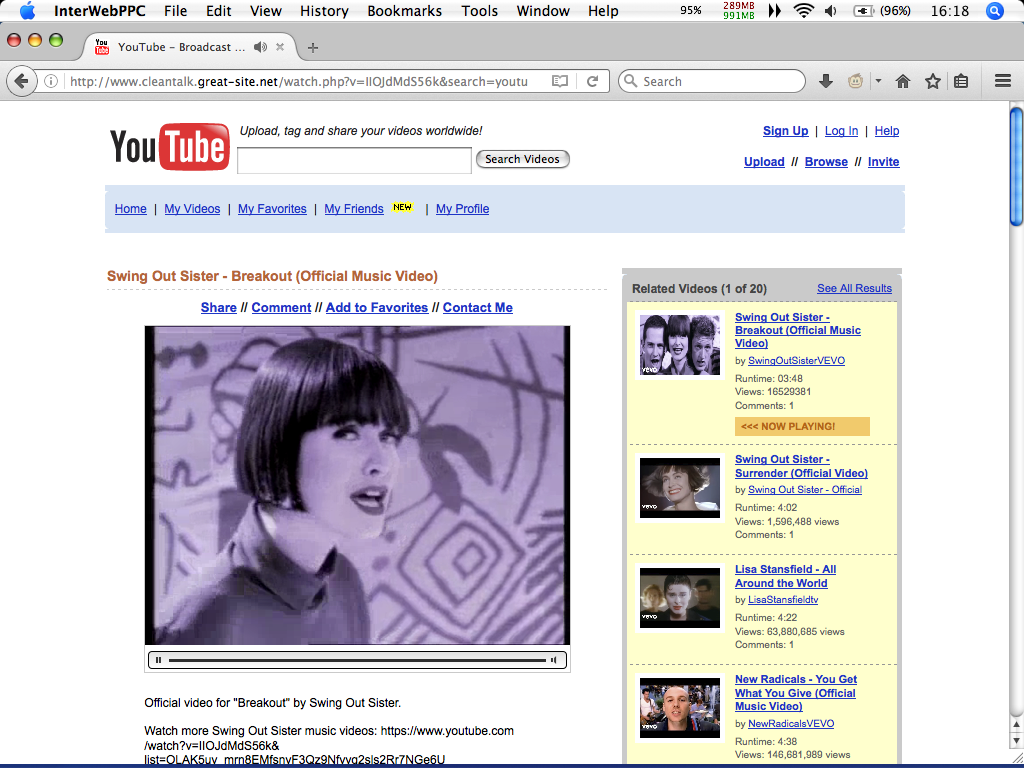Click the Invite link
Viewport: 1024px width, 768px height.
[x=884, y=161]
